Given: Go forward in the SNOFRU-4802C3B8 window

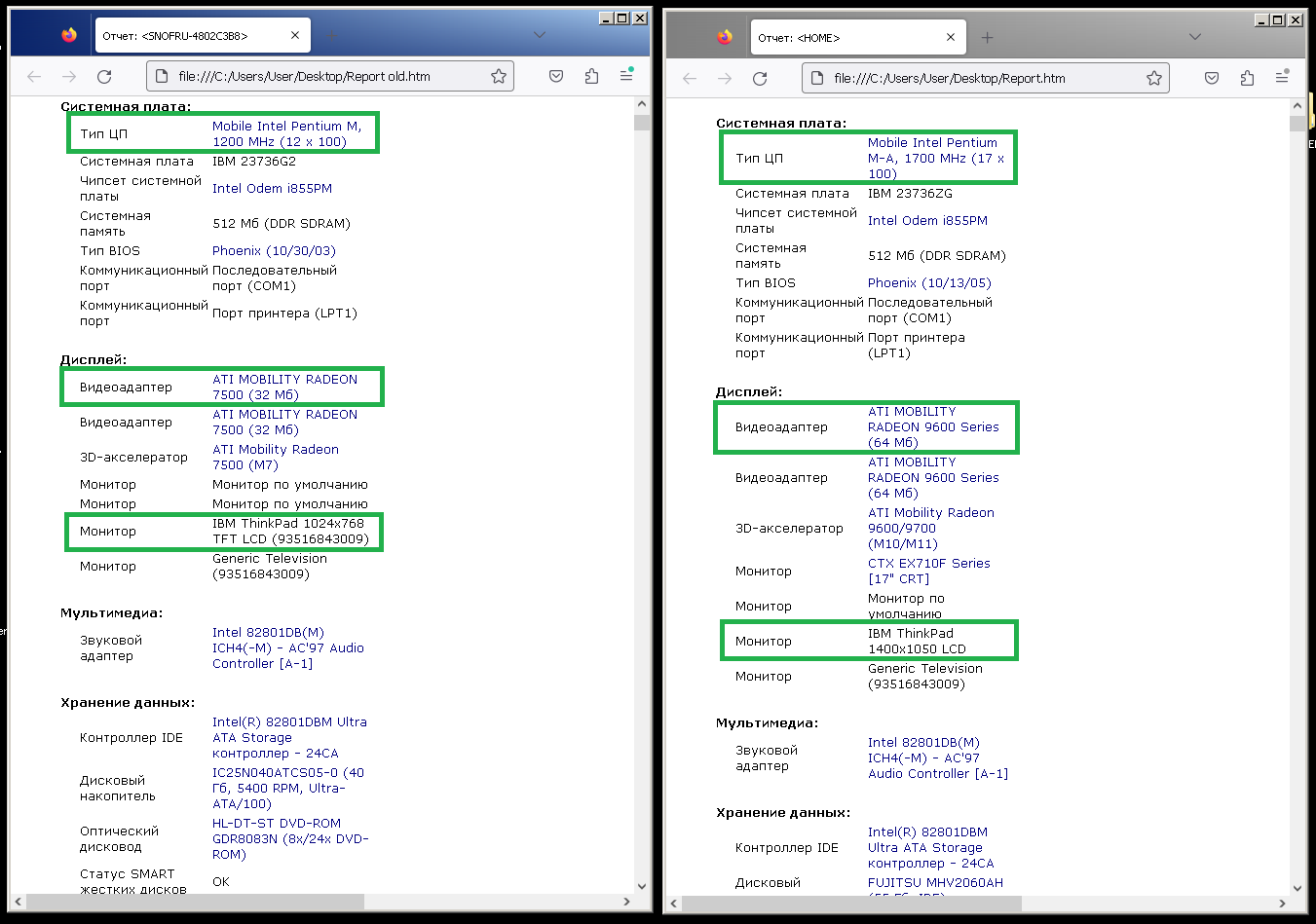Looking at the screenshot, I should tap(69, 76).
